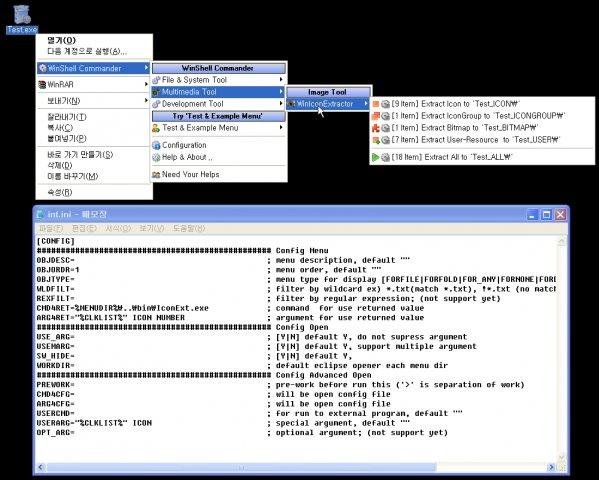Click Notepad's vertical scroll up arrow
The width and height of the screenshot is (599, 480).
[561, 241]
